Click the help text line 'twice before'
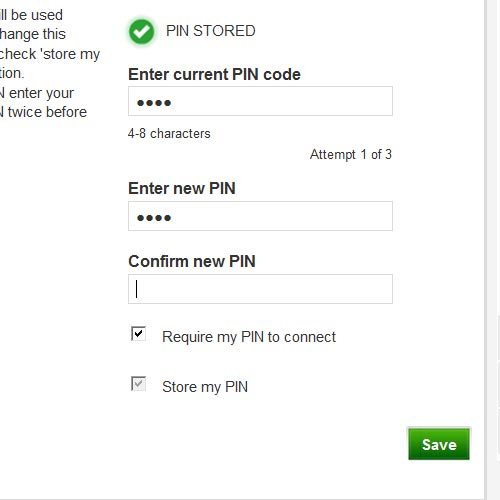The image size is (500, 500). [43, 112]
